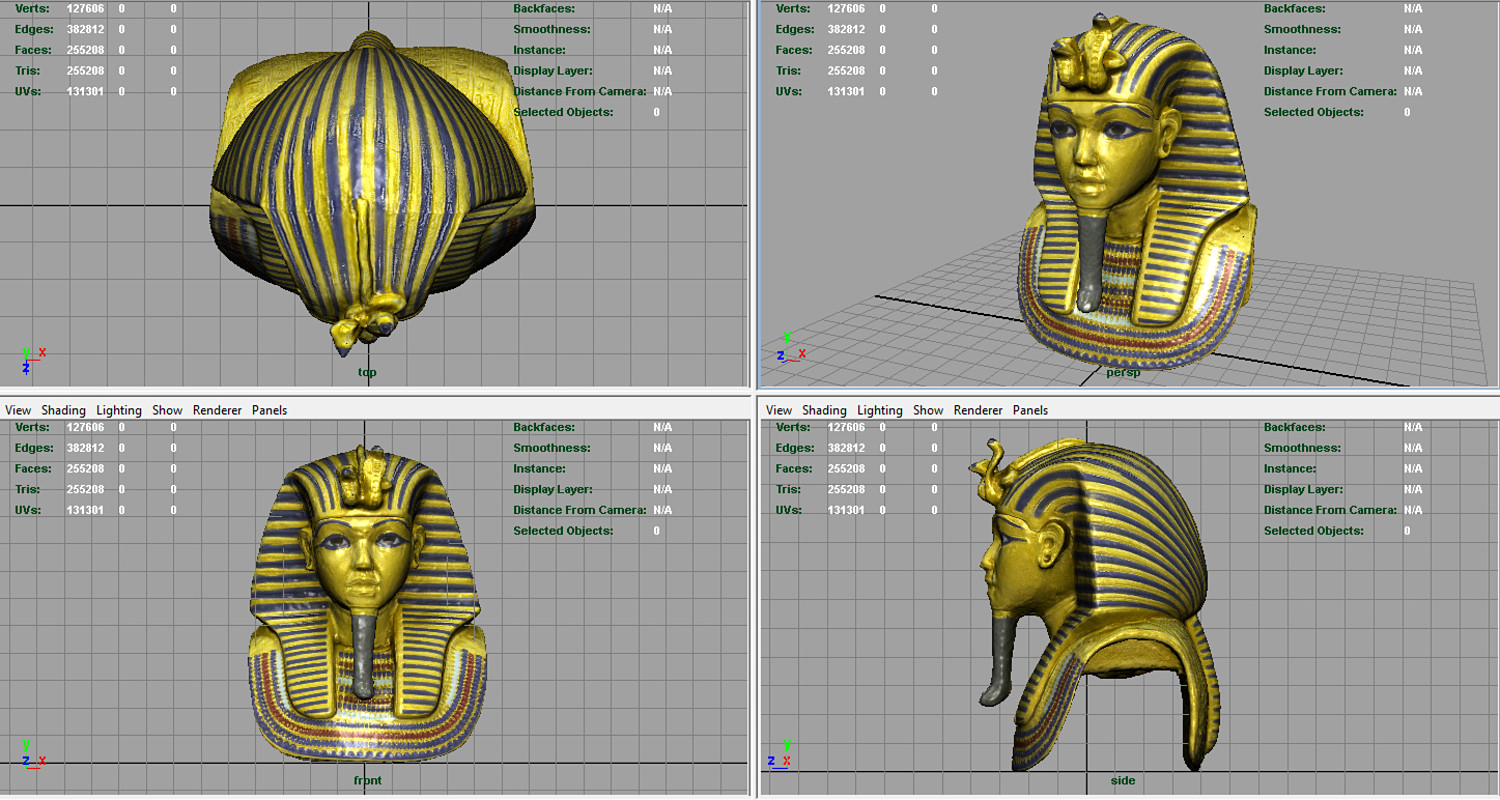The image size is (1500, 800).
Task: Click the 'Verts:' label in the top viewport
Action: click(32, 9)
